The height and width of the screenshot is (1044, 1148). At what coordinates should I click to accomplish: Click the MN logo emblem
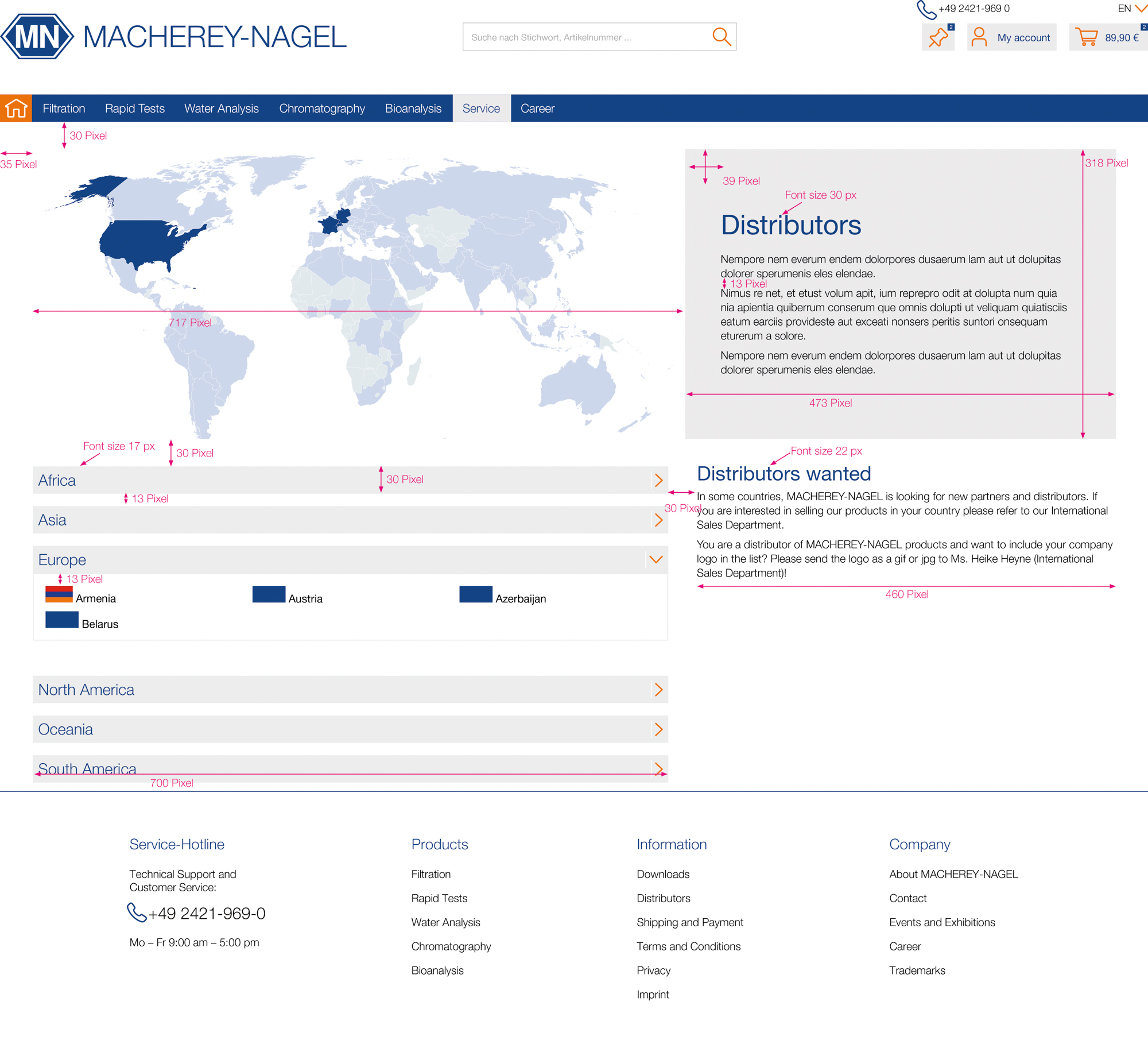(x=37, y=37)
